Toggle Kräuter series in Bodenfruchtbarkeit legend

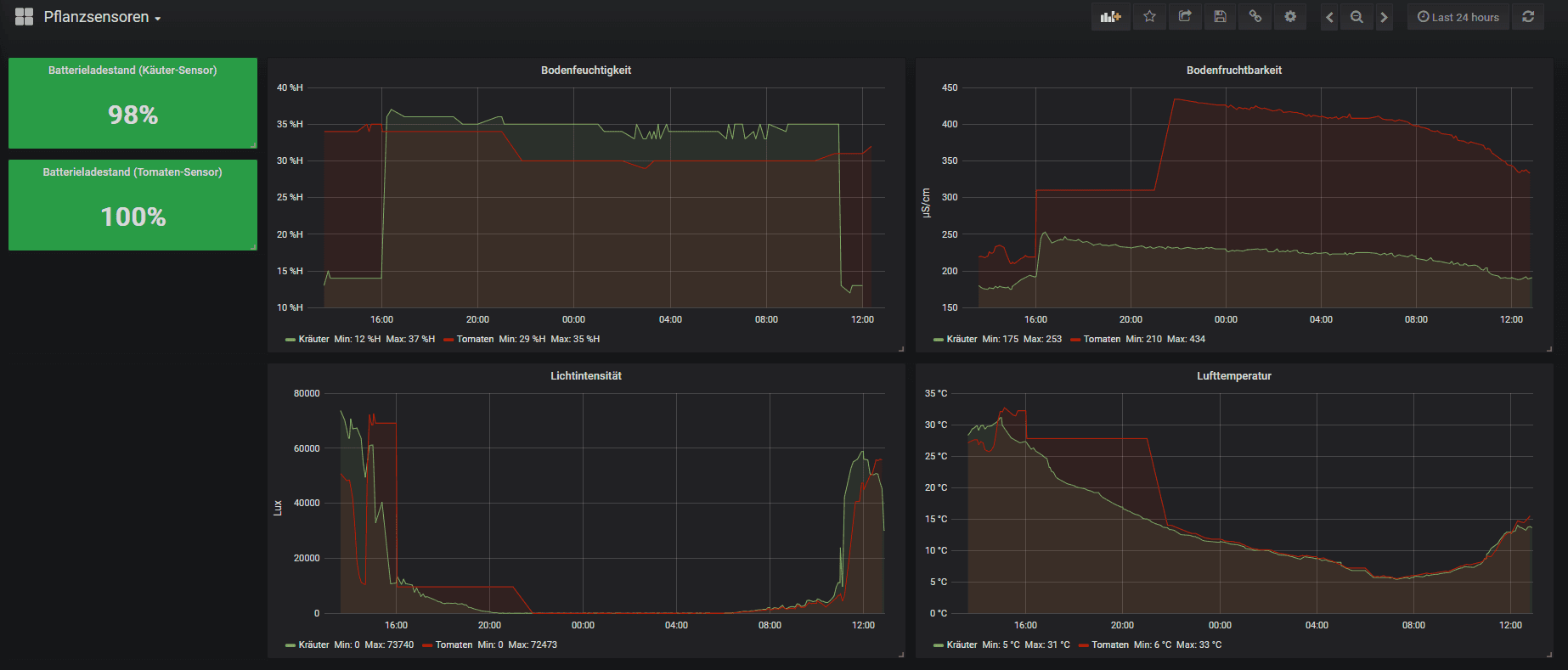(962, 340)
